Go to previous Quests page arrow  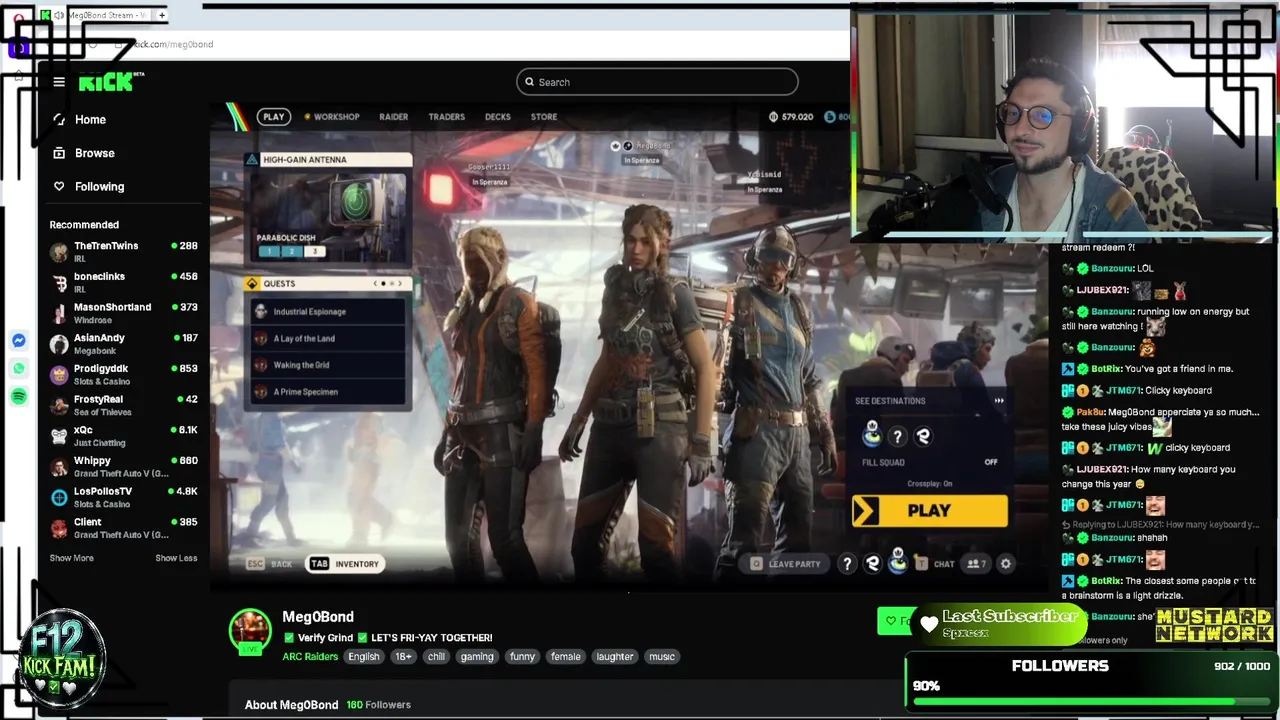375,284
